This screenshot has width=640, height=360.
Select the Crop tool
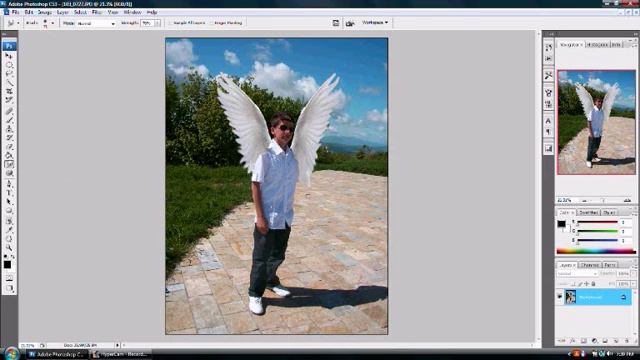[x=9, y=92]
